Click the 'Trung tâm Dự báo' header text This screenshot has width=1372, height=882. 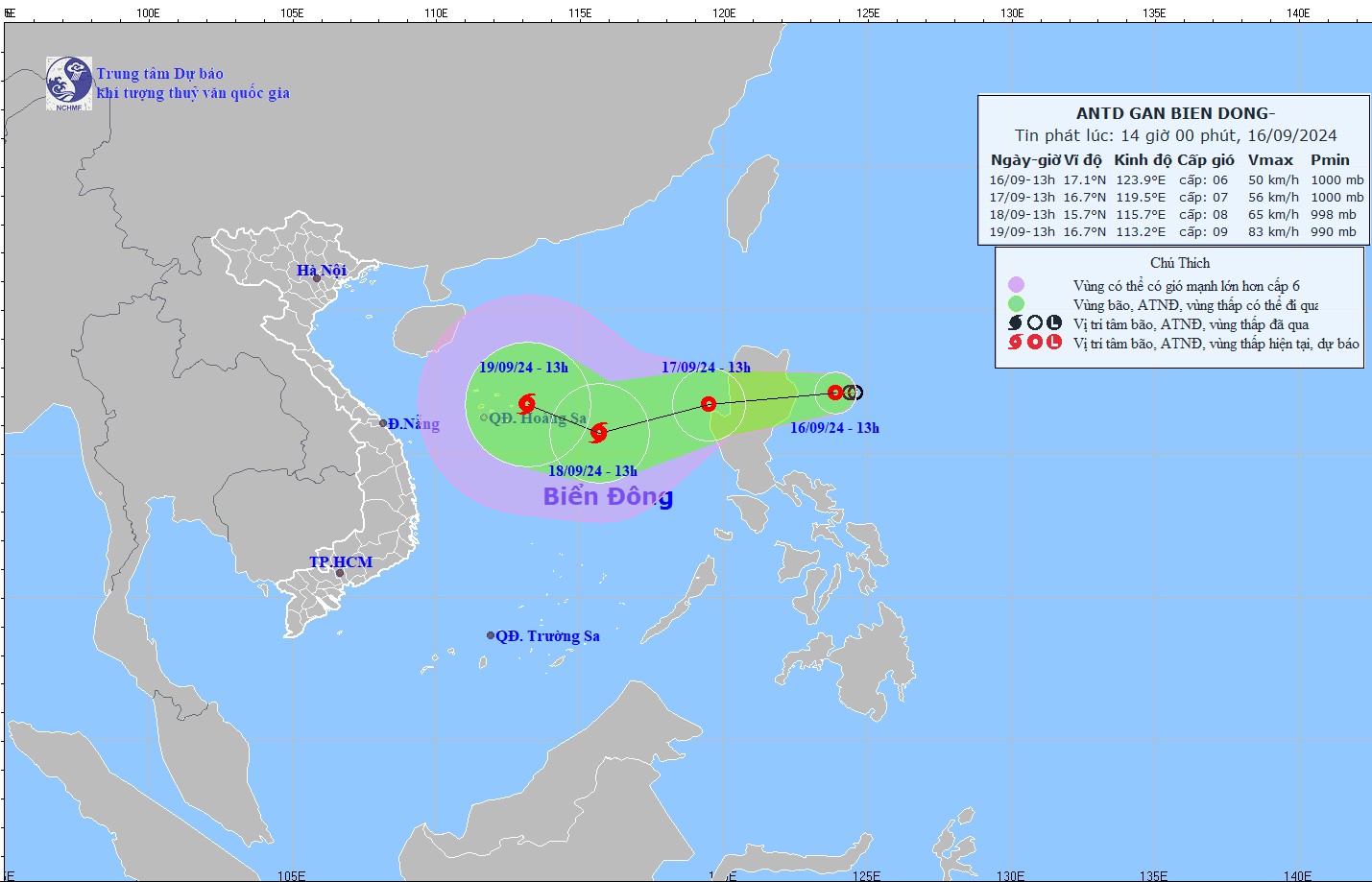[159, 74]
